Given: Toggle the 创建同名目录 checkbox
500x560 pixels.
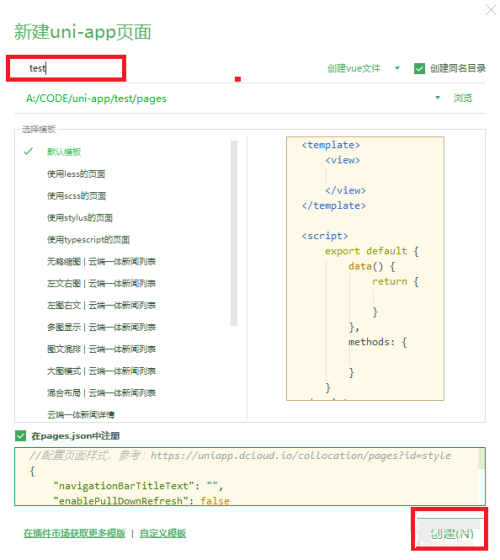Looking at the screenshot, I should 419,68.
